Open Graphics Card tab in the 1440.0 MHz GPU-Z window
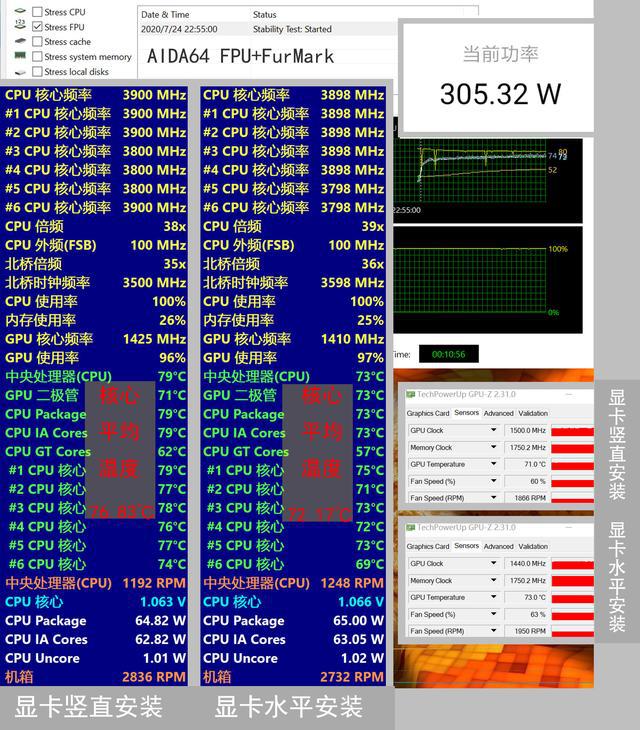The image size is (640, 730). point(428,547)
